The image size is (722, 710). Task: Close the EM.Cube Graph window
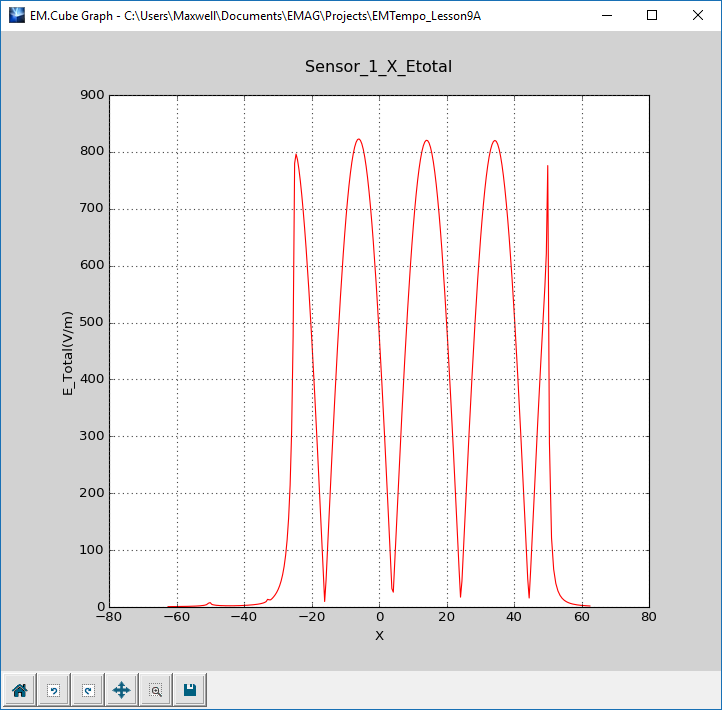click(698, 15)
